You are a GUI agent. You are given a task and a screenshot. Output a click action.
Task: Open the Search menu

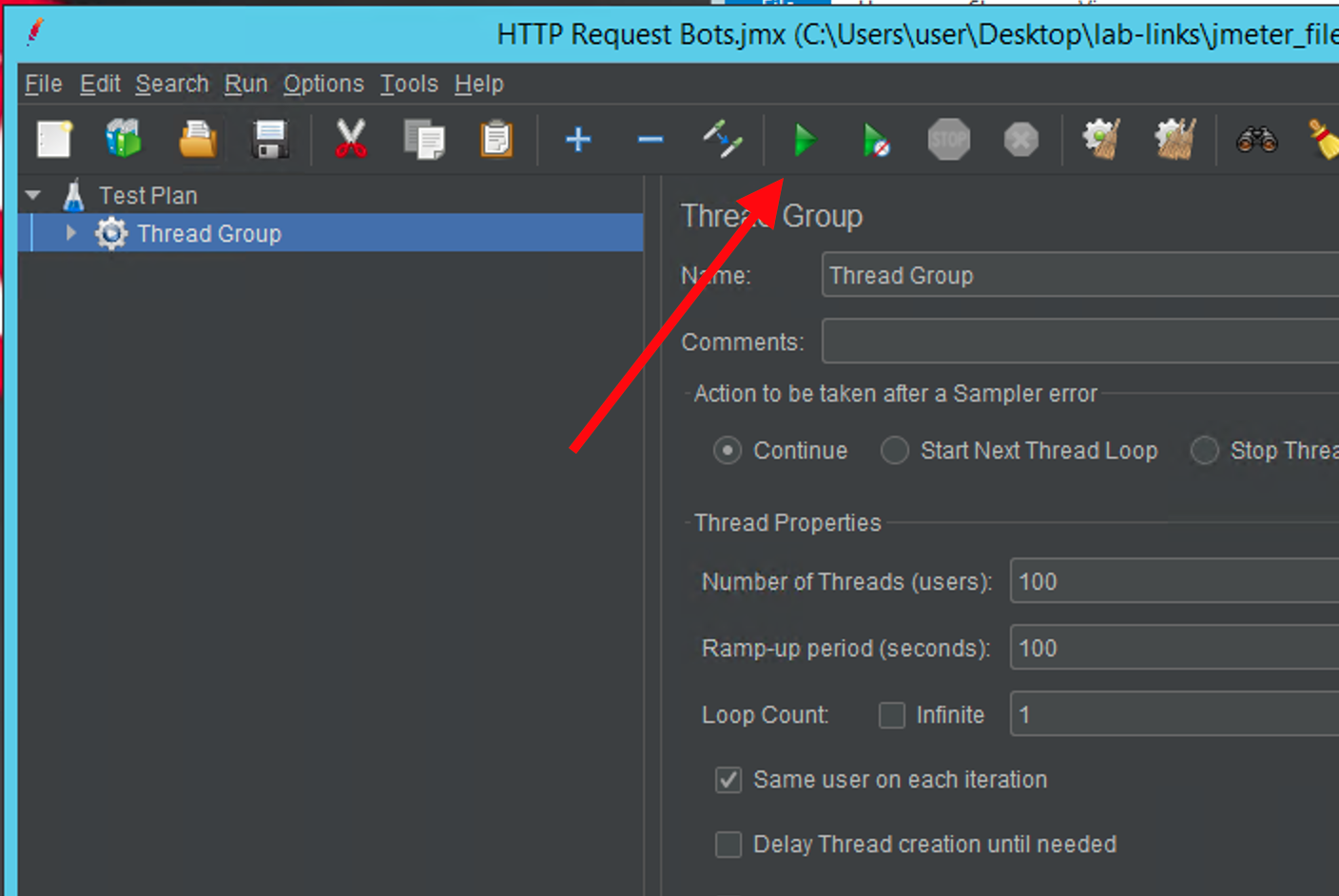[x=172, y=84]
